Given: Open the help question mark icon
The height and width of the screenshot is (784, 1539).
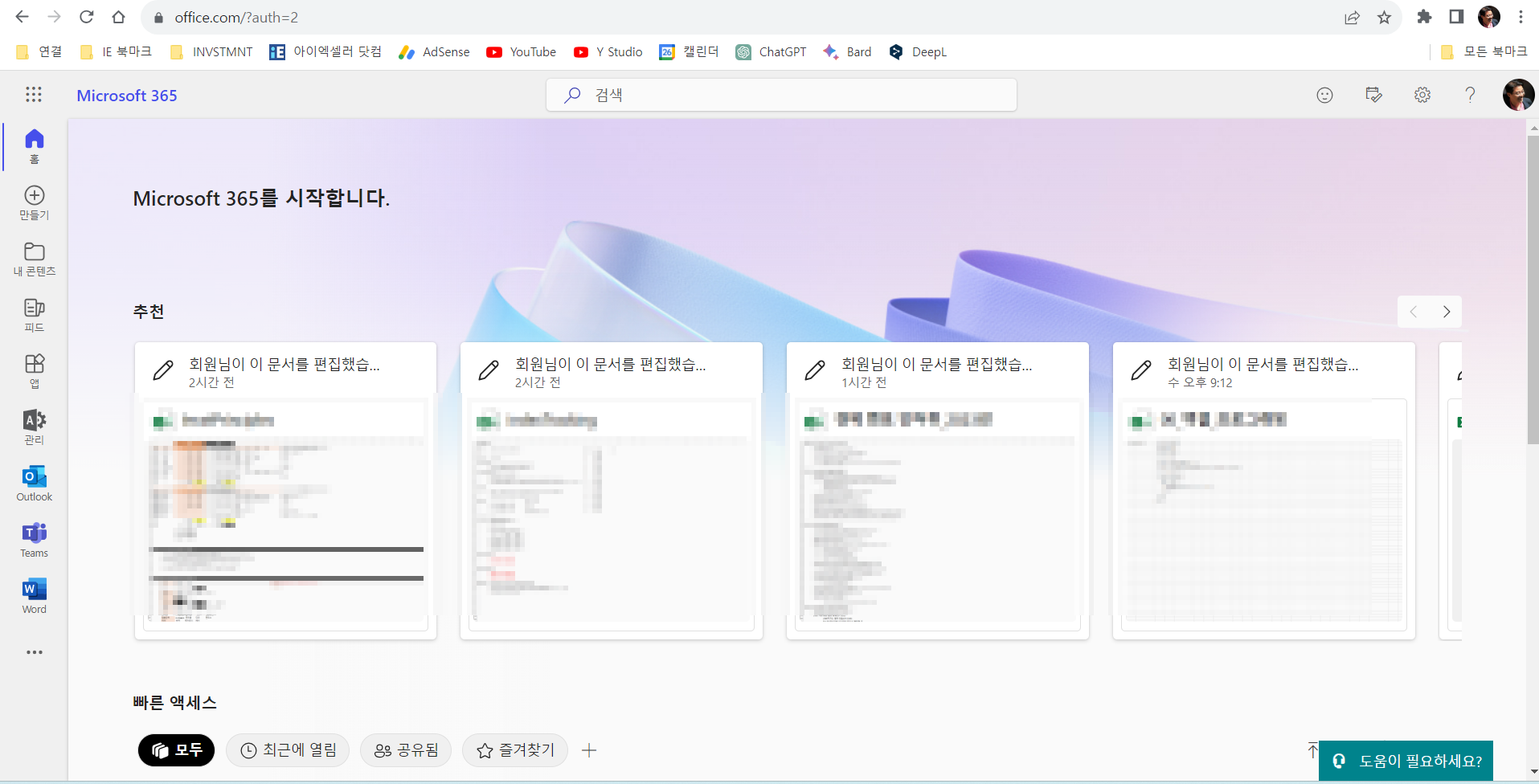Looking at the screenshot, I should point(1470,95).
